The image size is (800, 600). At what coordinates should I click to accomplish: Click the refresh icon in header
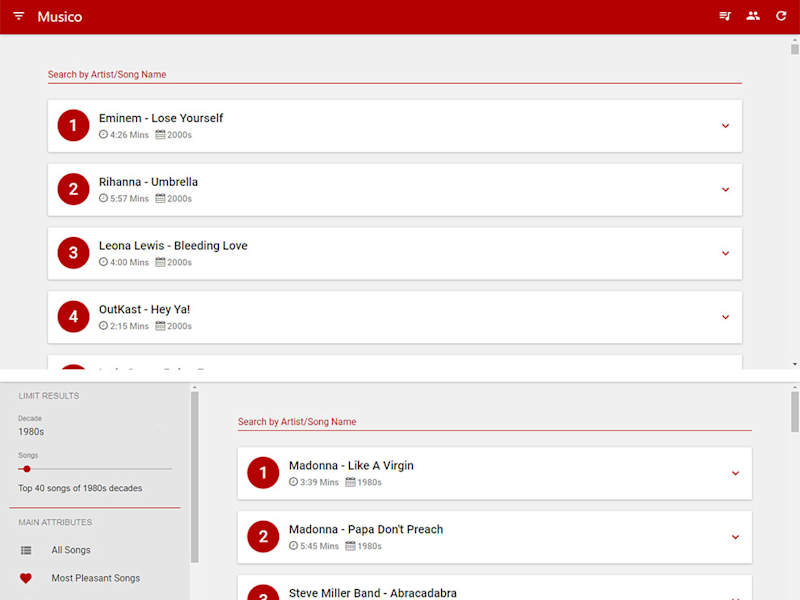781,16
